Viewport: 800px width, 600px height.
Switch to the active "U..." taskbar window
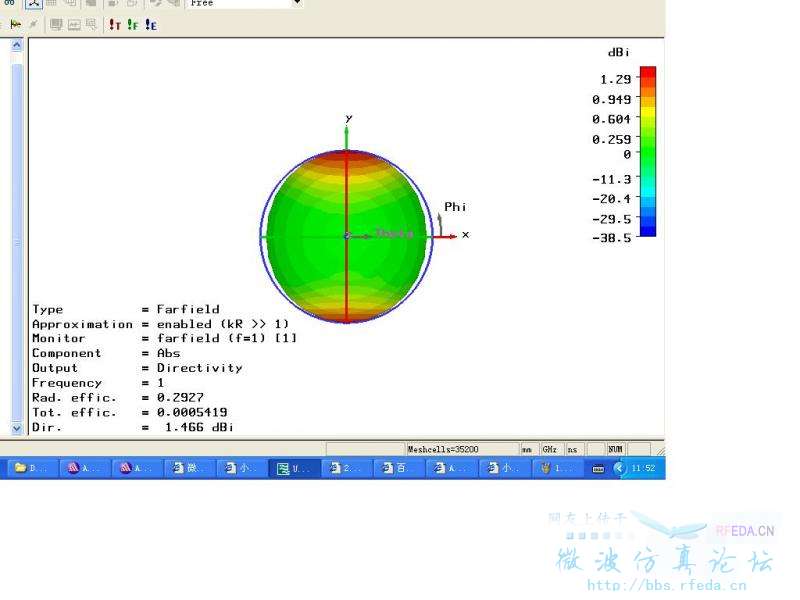pos(294,468)
